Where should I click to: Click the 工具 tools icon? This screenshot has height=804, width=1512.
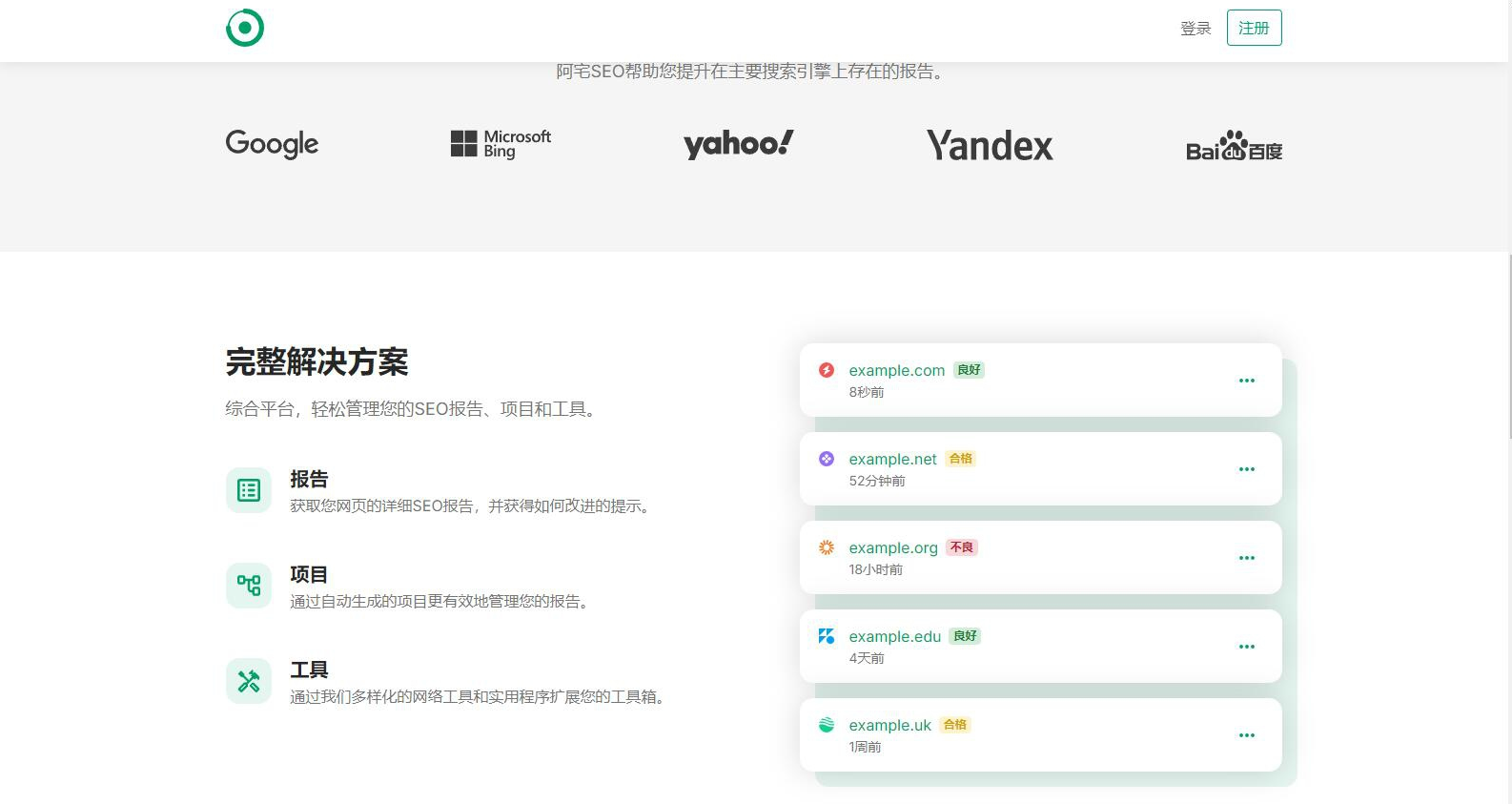pyautogui.click(x=249, y=681)
